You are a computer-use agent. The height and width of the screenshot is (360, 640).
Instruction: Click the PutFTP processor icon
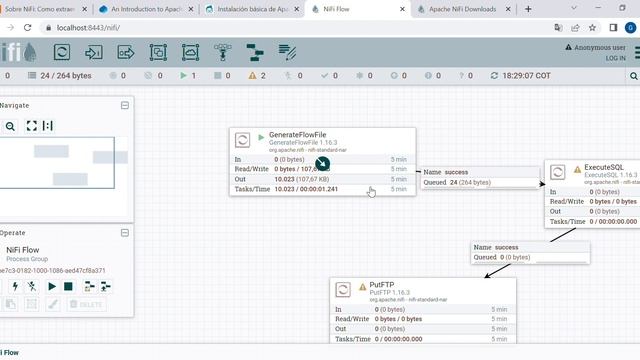click(x=343, y=290)
